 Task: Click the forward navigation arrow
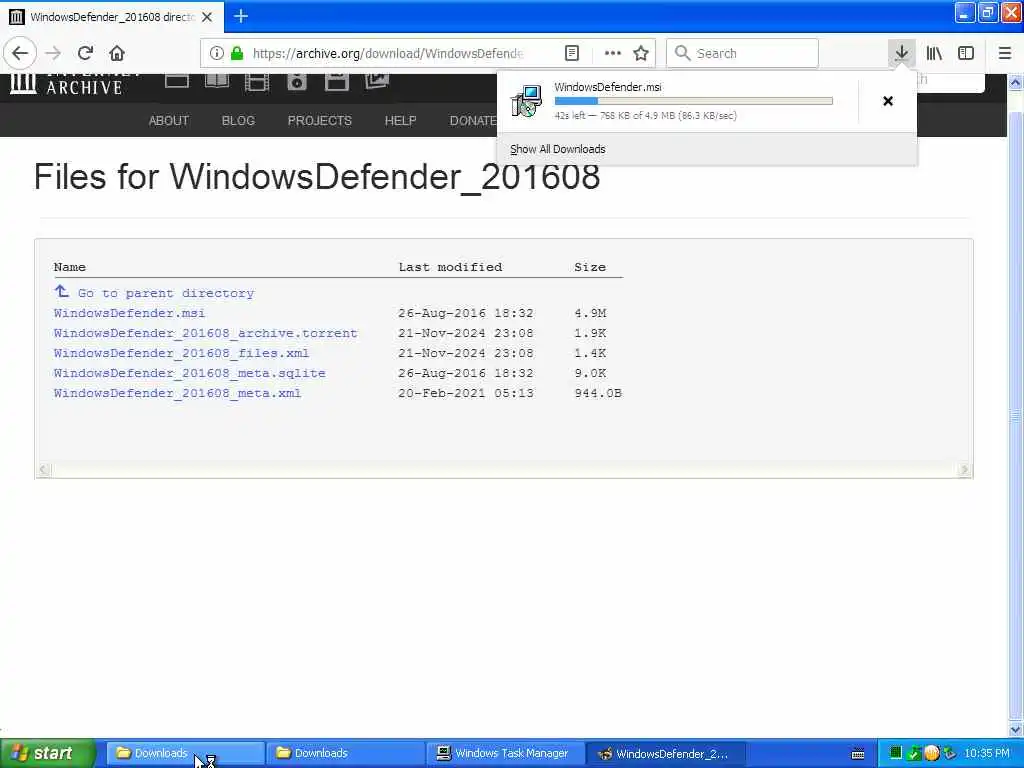[54, 53]
